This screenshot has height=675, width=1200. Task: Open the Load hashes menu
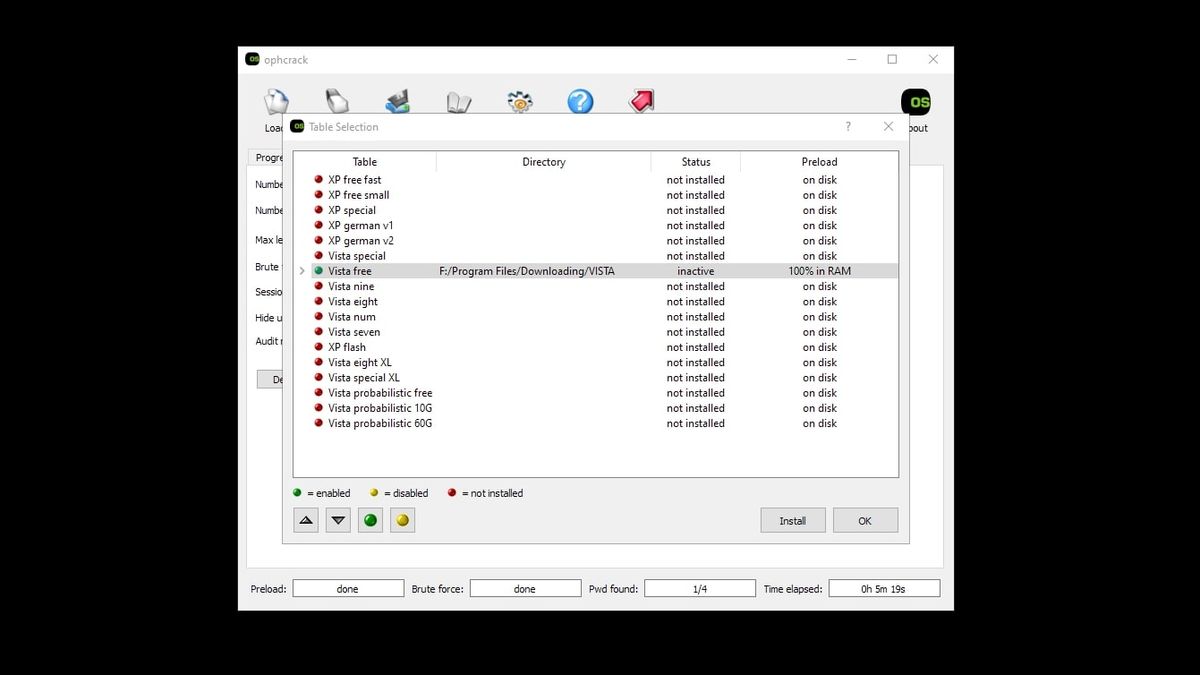(275, 100)
